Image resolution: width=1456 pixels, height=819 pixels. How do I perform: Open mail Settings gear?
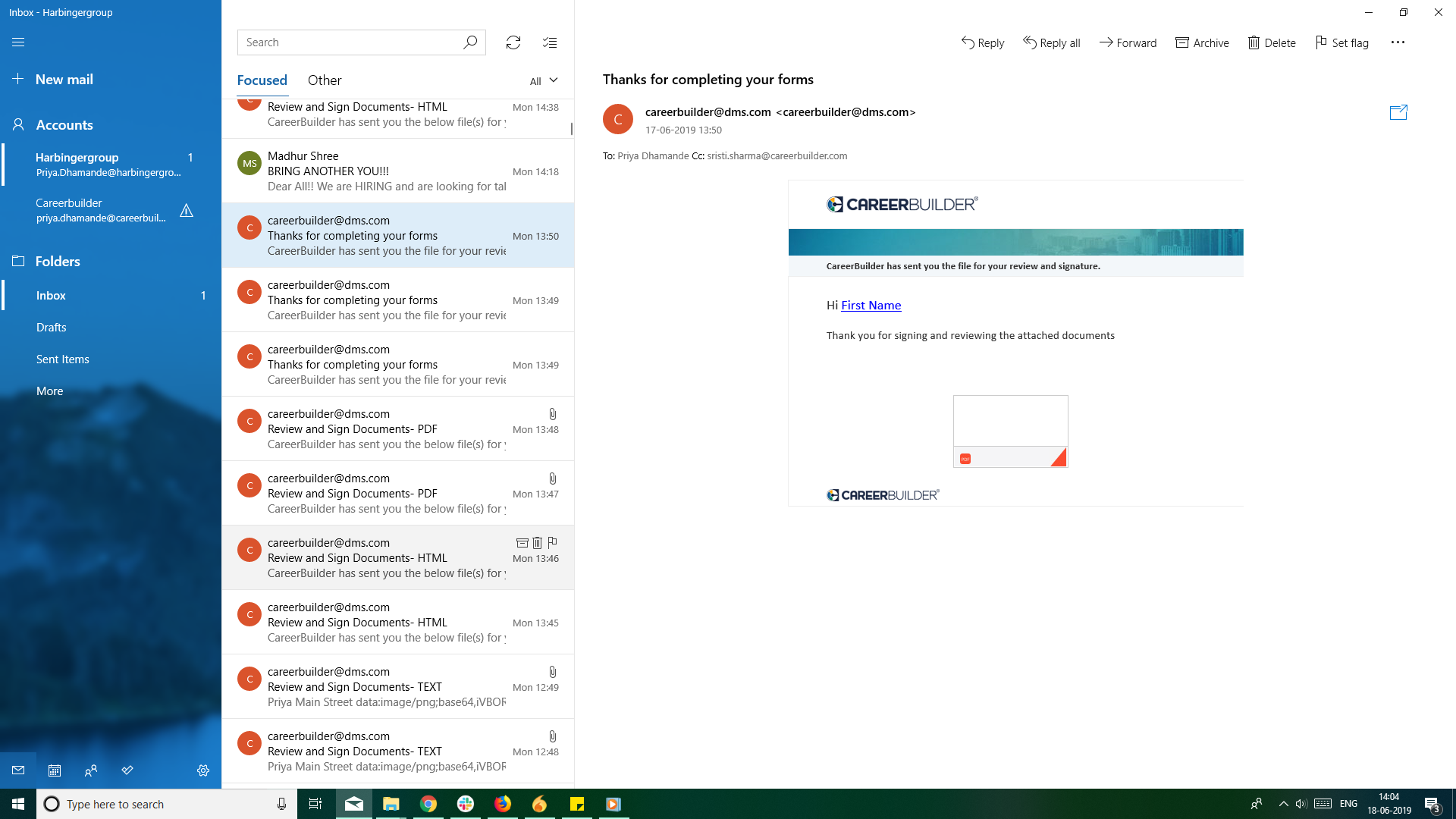tap(203, 770)
